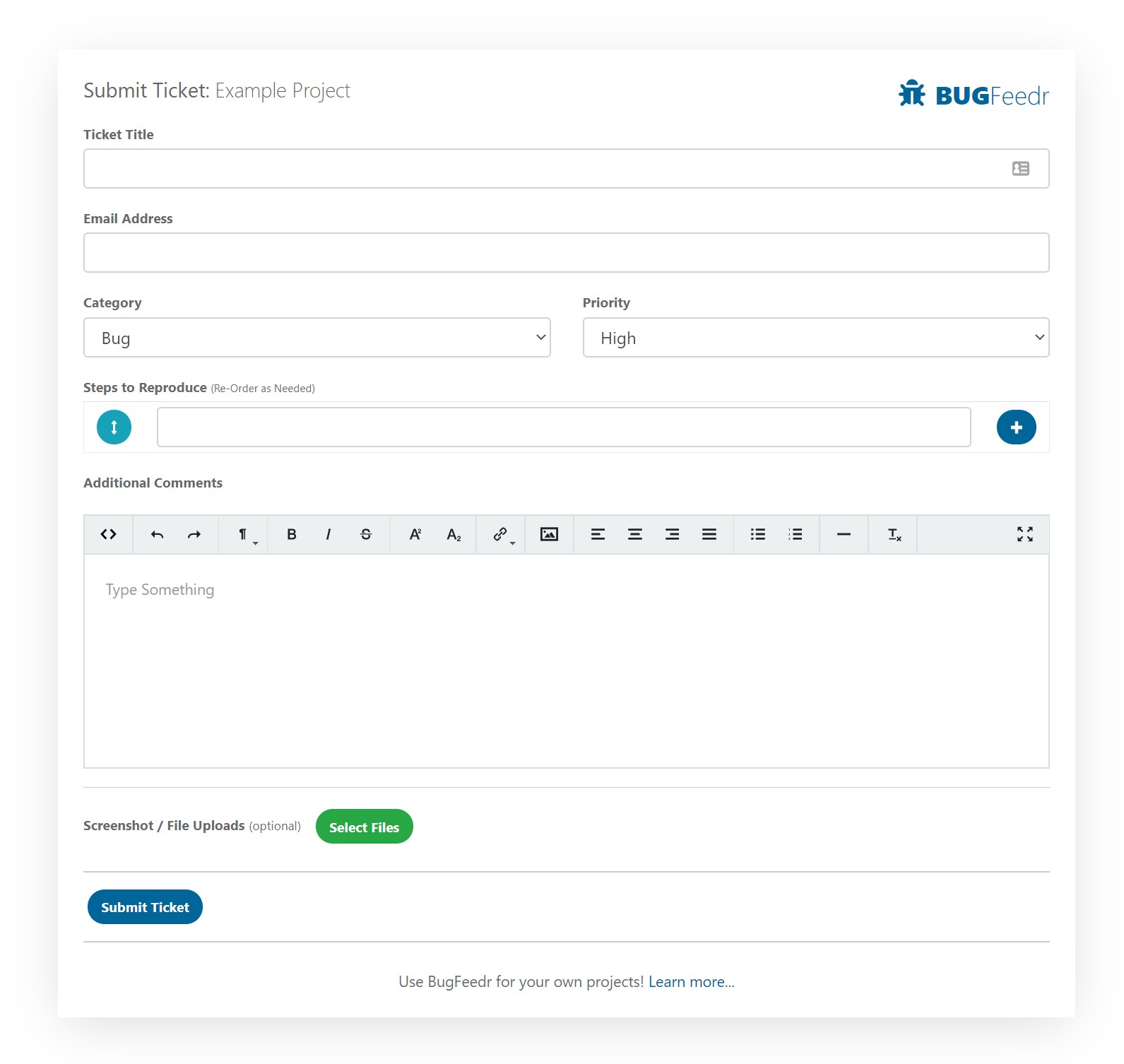
Task: Add another reproduce step with plus button
Action: 1016,427
